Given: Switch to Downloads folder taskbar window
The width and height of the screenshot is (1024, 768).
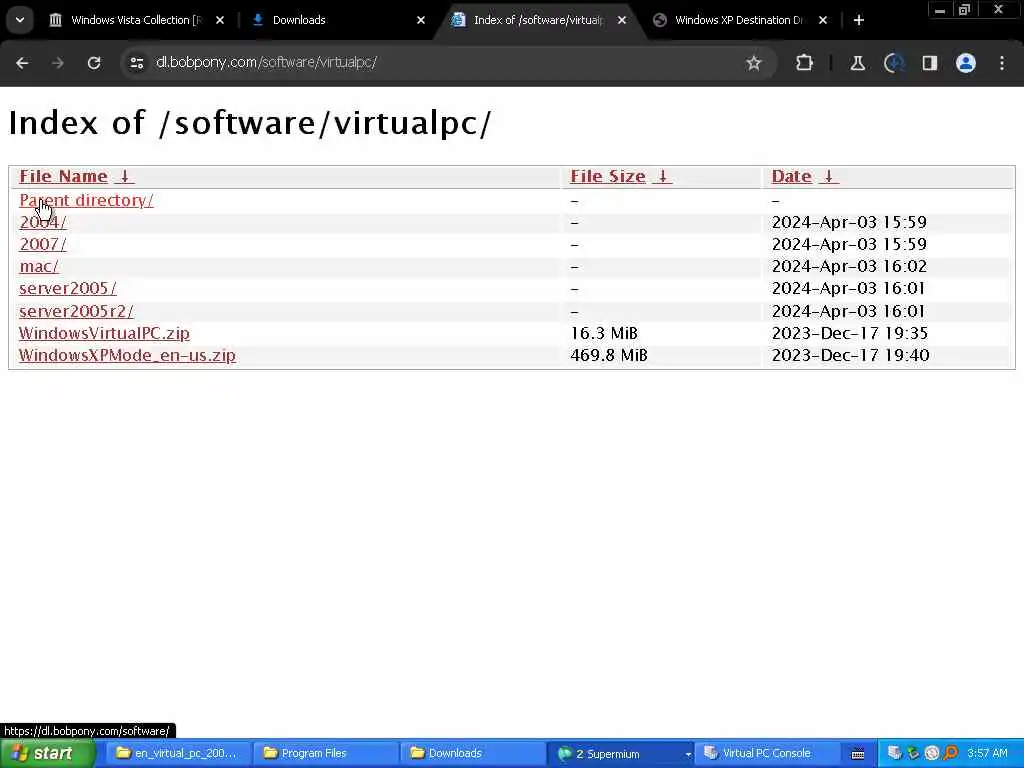Looking at the screenshot, I should point(472,754).
